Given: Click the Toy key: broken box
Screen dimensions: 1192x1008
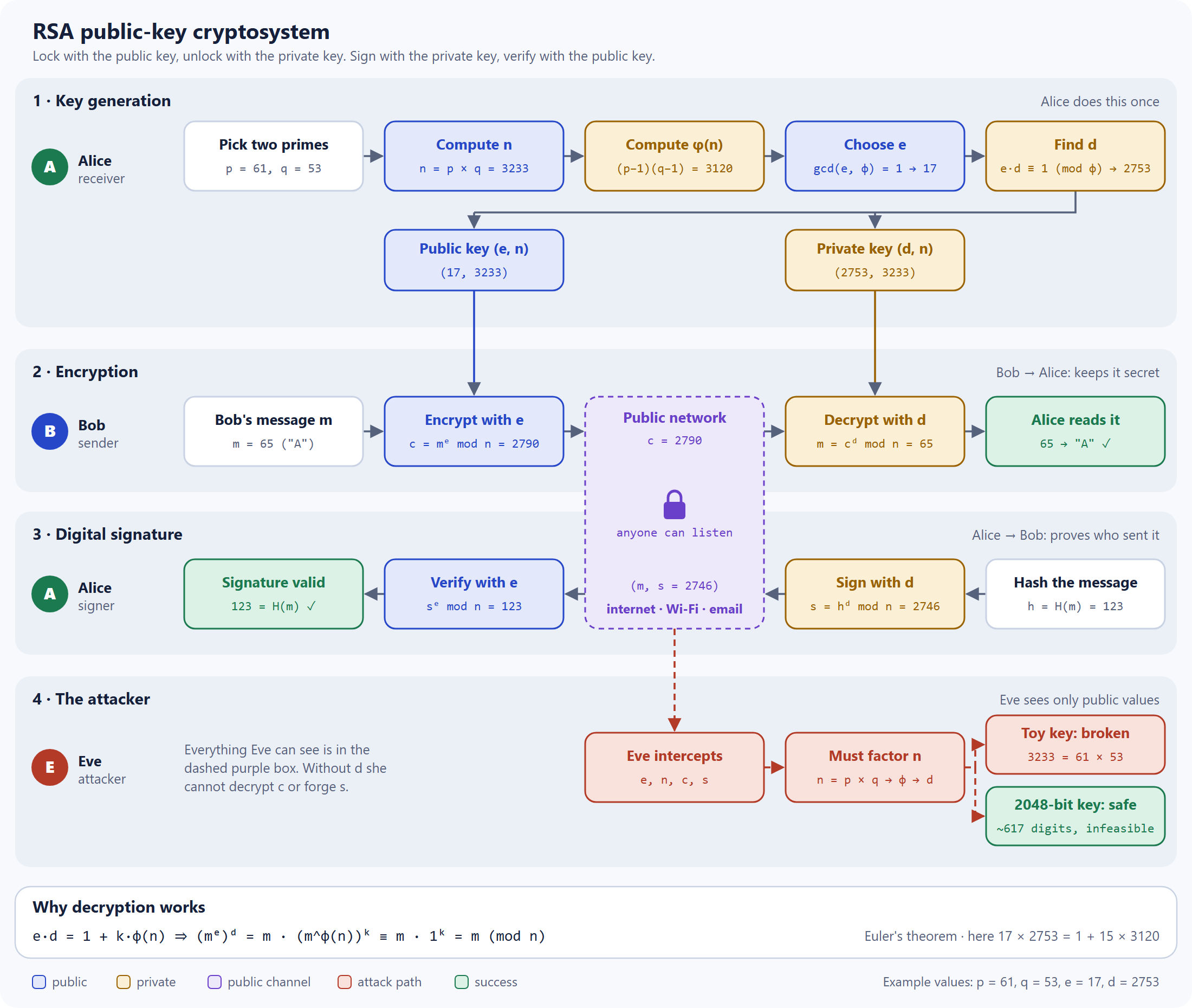Looking at the screenshot, I should pyautogui.click(x=1076, y=745).
